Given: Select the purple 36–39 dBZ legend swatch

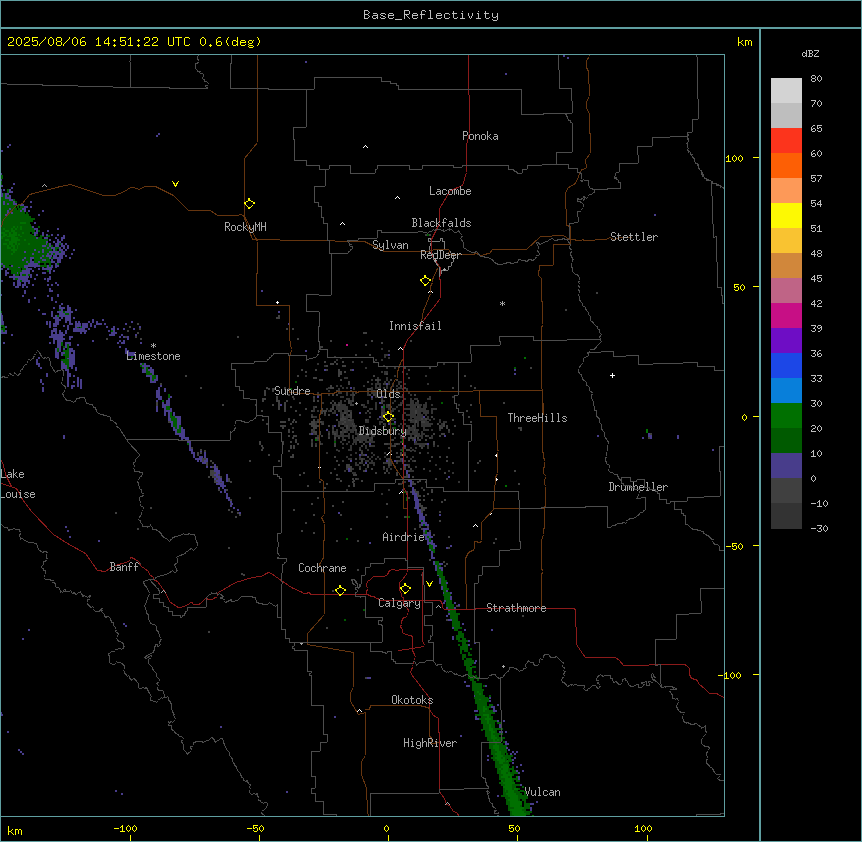Looking at the screenshot, I should click(x=786, y=340).
